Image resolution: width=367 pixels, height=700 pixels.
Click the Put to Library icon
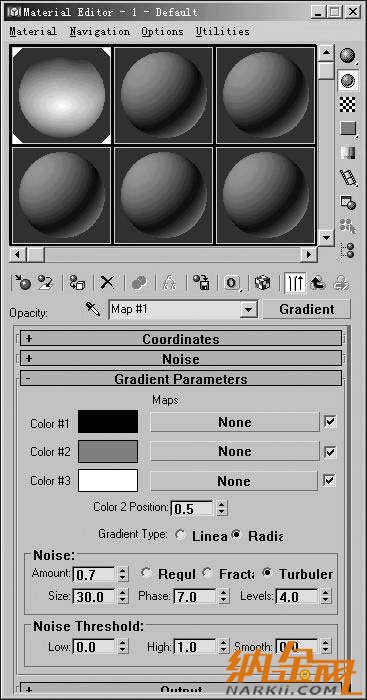click(201, 283)
